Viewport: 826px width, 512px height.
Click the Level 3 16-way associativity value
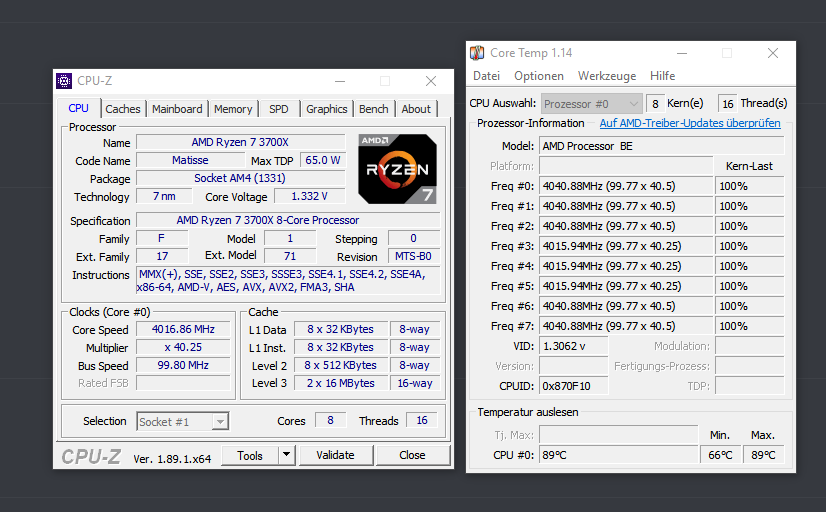click(415, 383)
